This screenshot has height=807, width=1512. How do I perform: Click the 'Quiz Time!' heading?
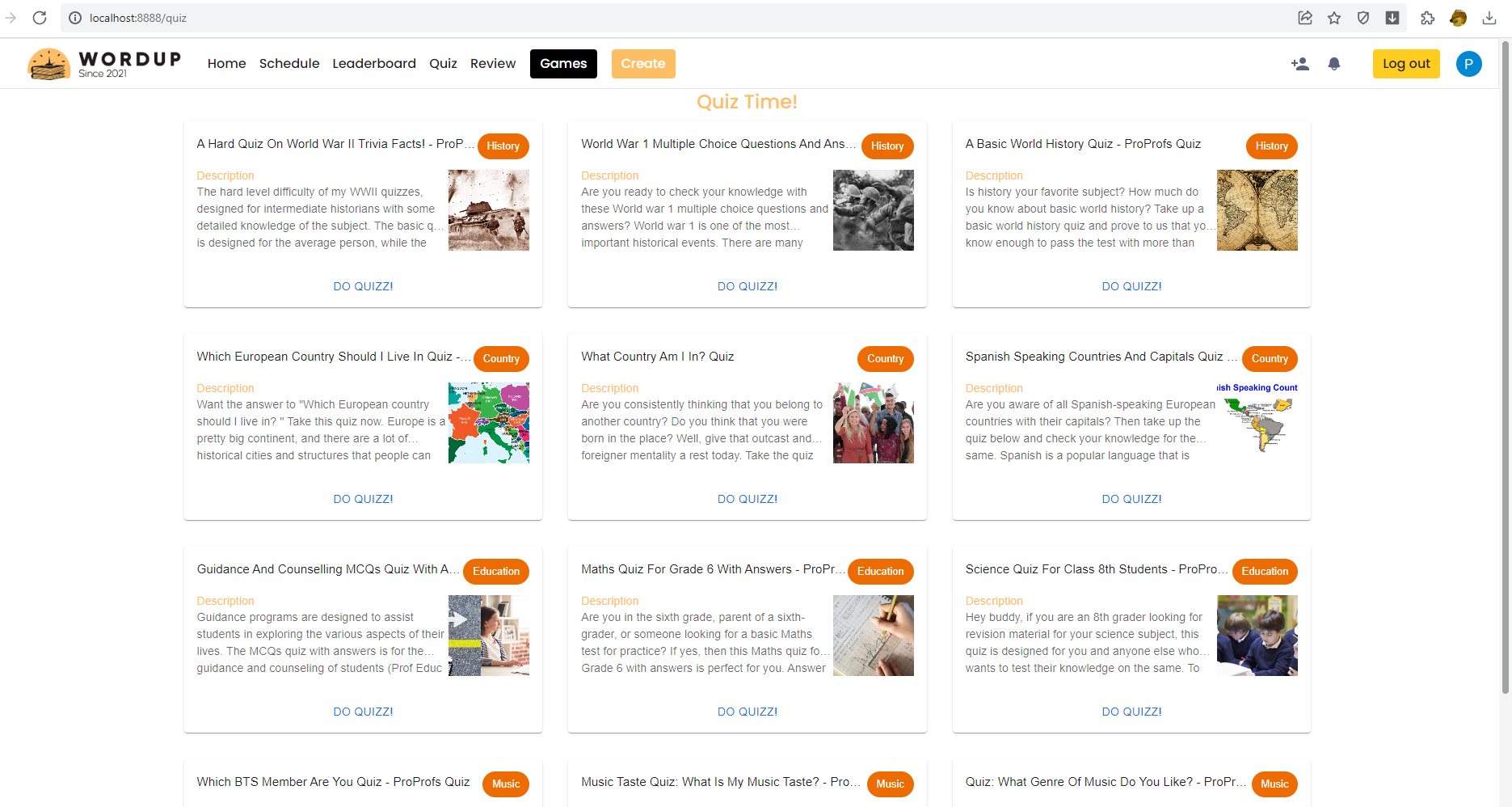[x=747, y=102]
